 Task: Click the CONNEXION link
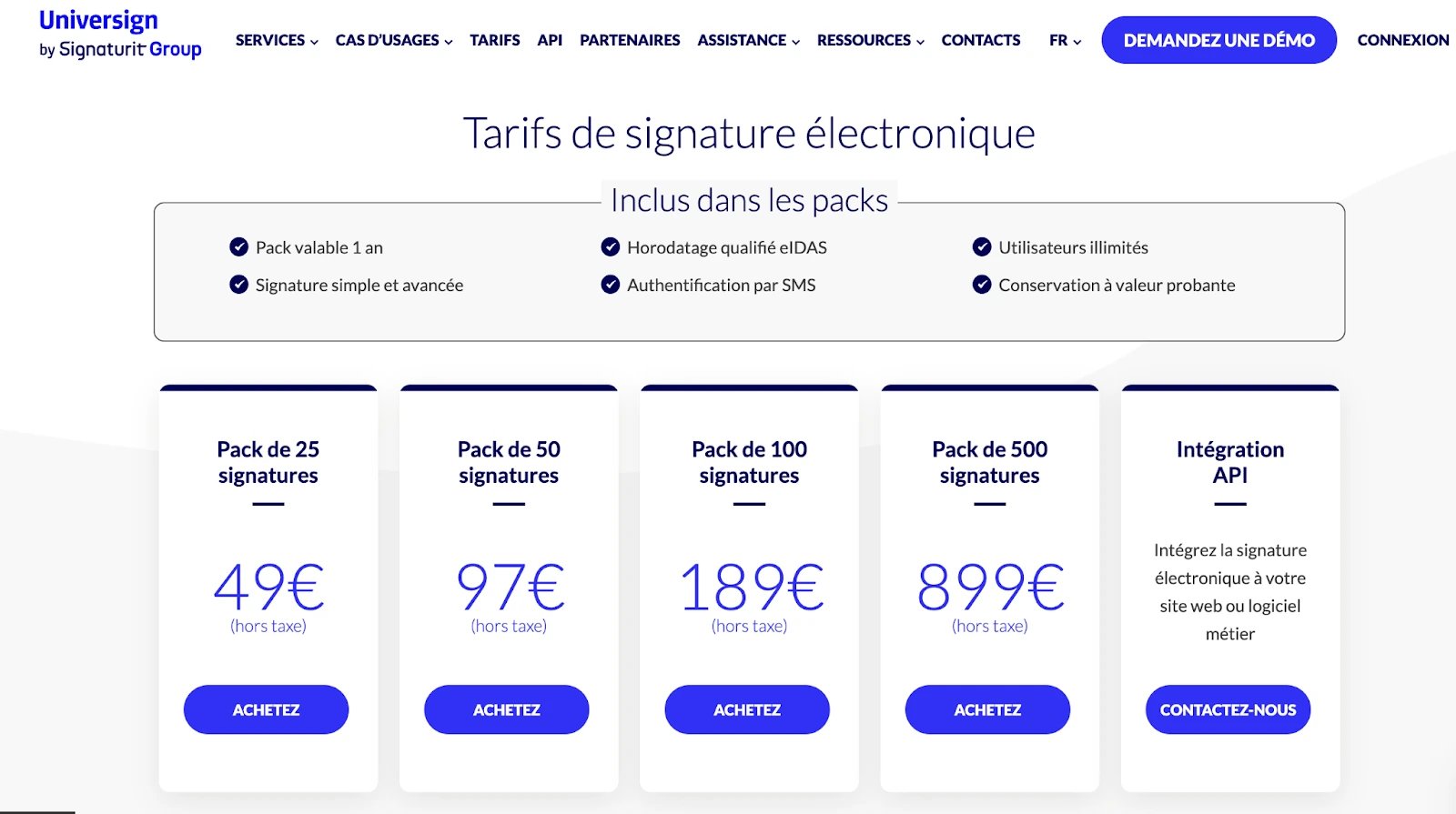(1402, 40)
